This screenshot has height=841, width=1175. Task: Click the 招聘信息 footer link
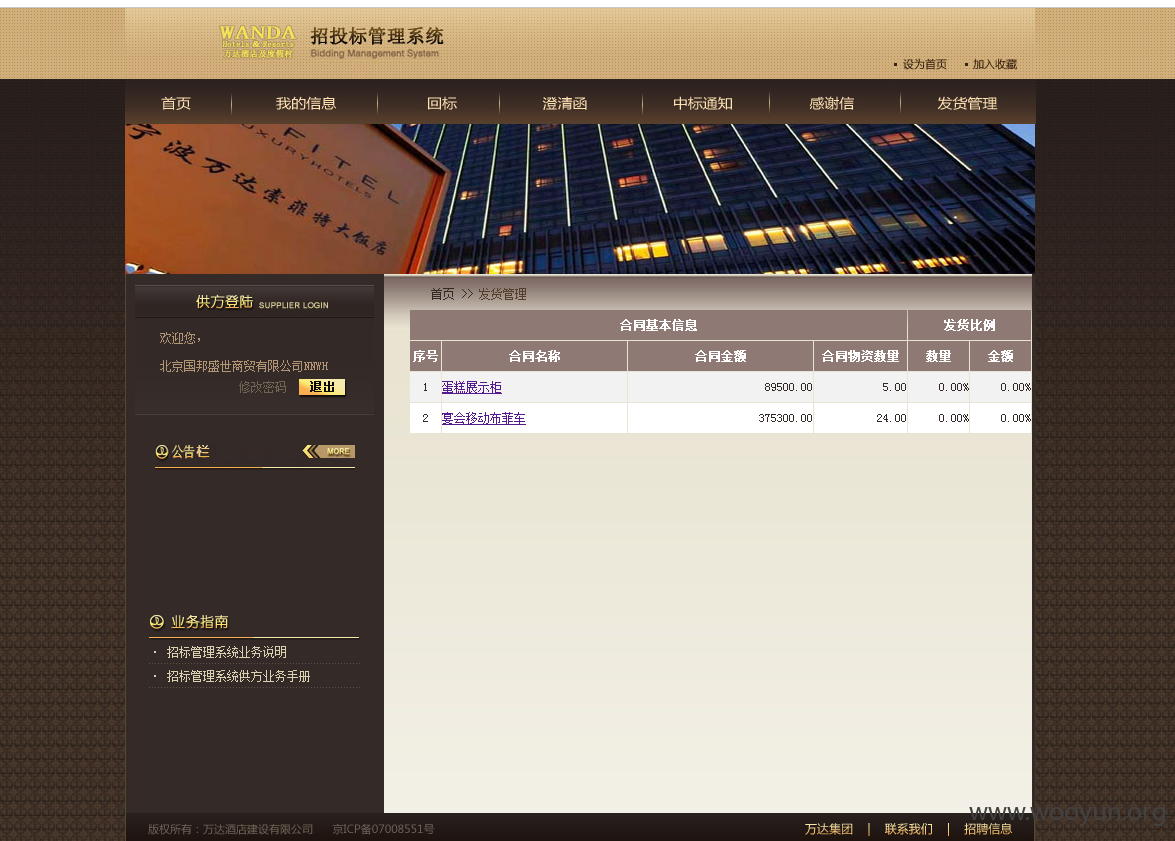(x=988, y=829)
